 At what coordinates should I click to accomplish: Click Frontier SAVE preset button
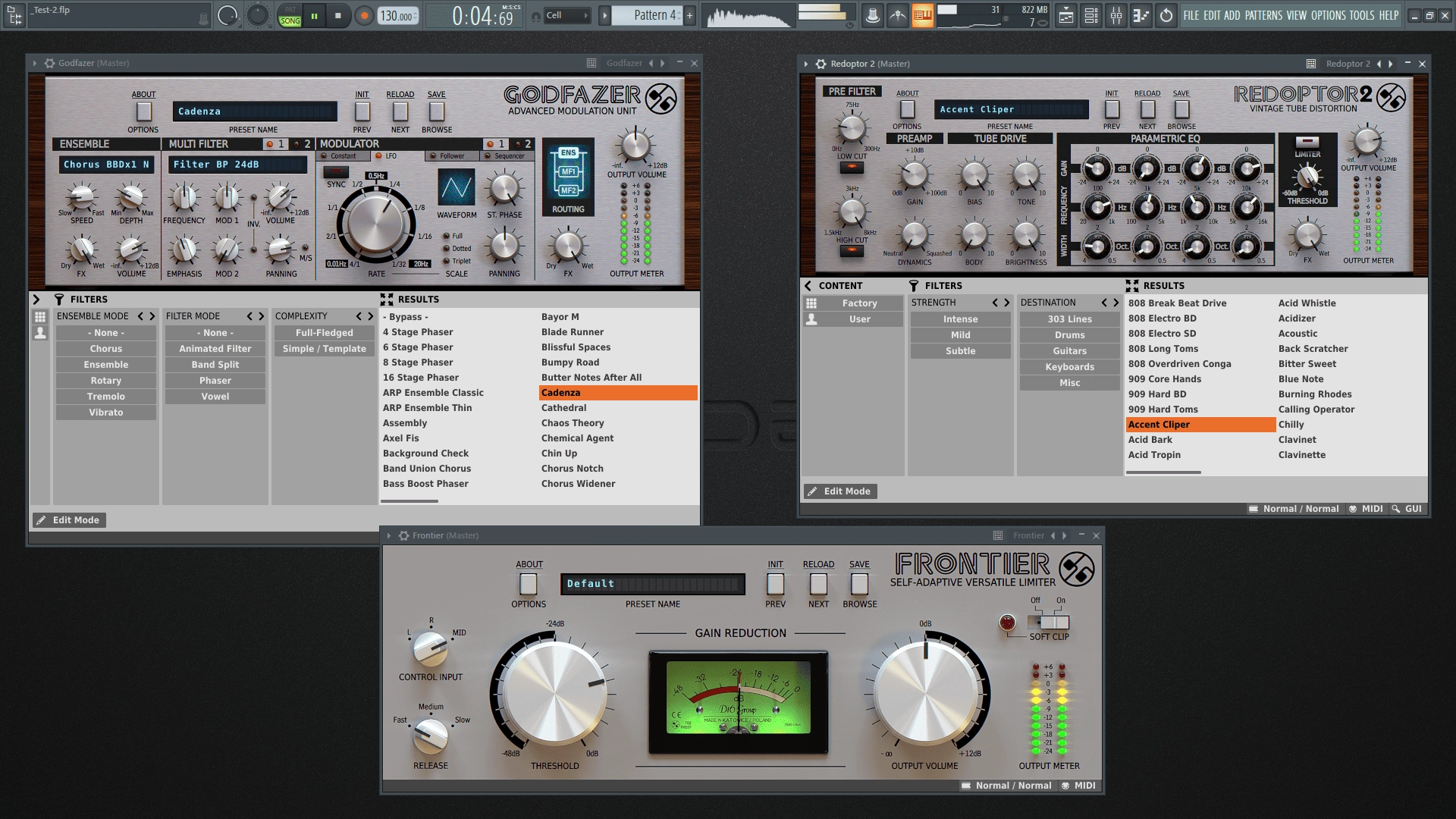click(859, 564)
